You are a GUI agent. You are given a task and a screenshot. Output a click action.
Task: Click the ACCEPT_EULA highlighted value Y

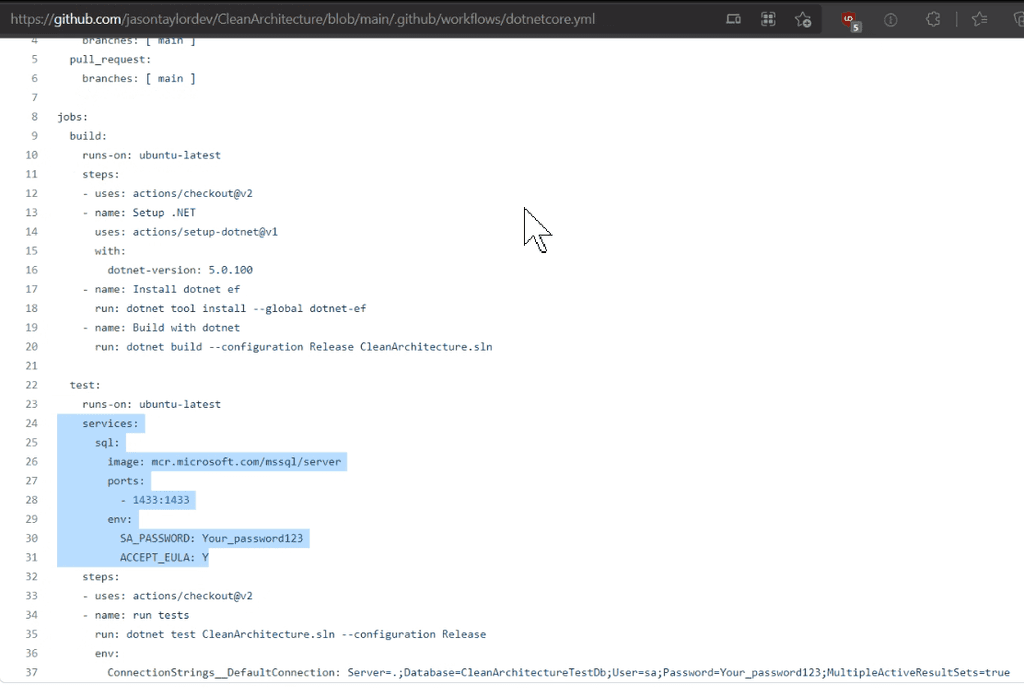[x=206, y=557]
